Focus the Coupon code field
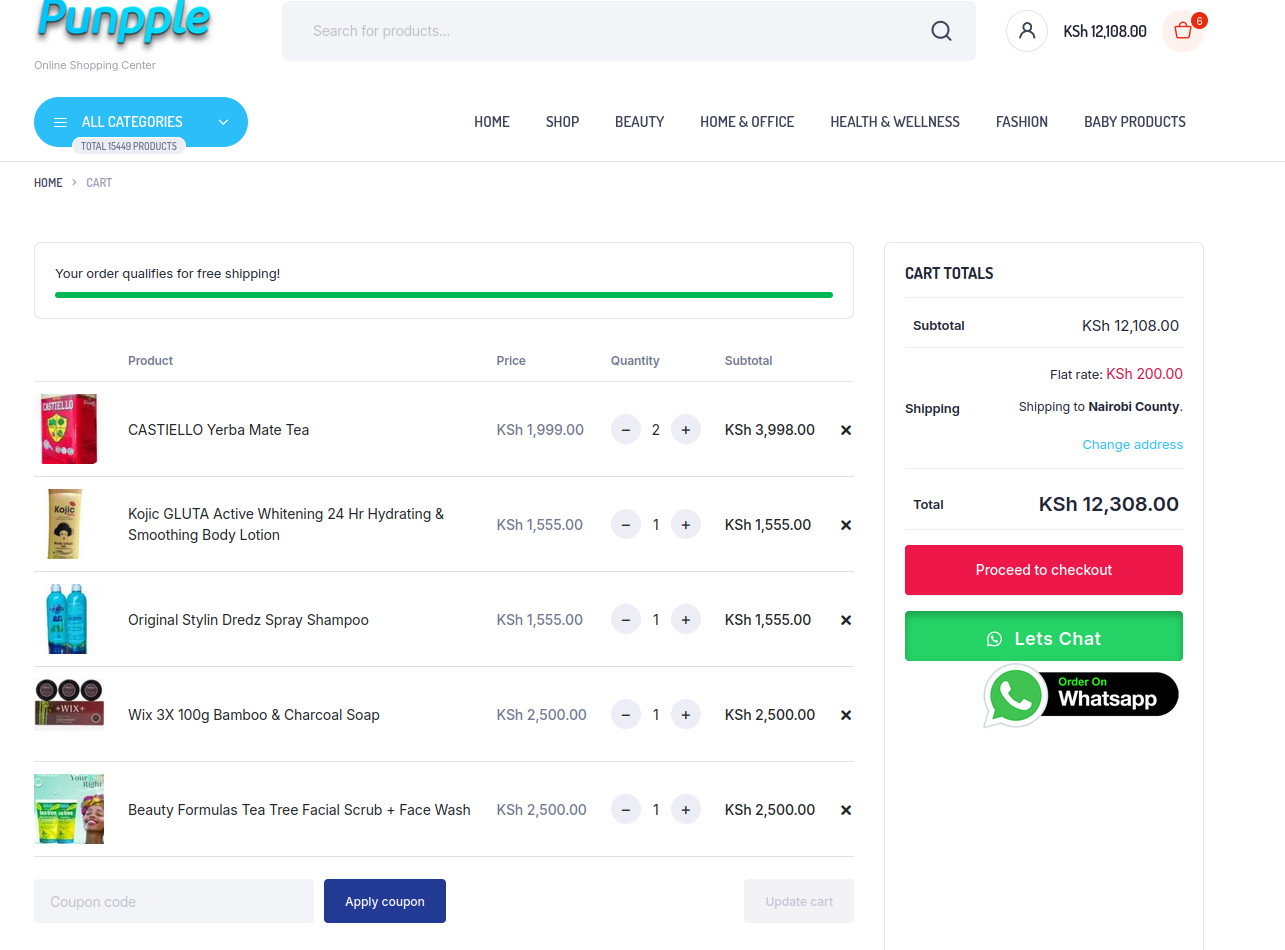The image size is (1285, 950). coord(174,901)
